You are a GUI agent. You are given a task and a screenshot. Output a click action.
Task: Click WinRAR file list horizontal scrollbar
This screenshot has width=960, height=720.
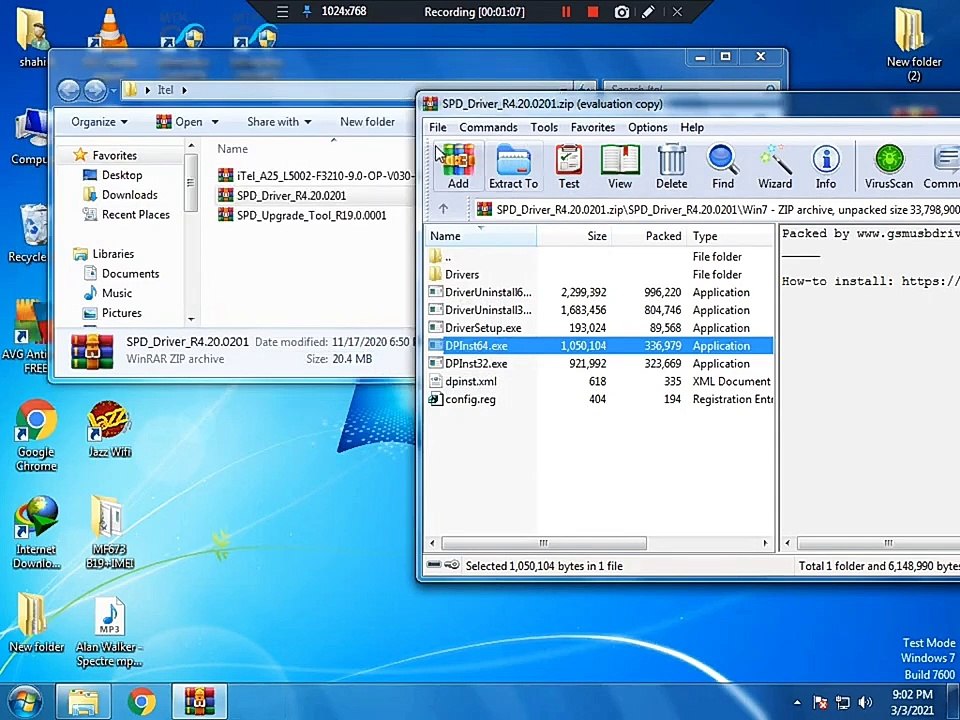tap(544, 543)
